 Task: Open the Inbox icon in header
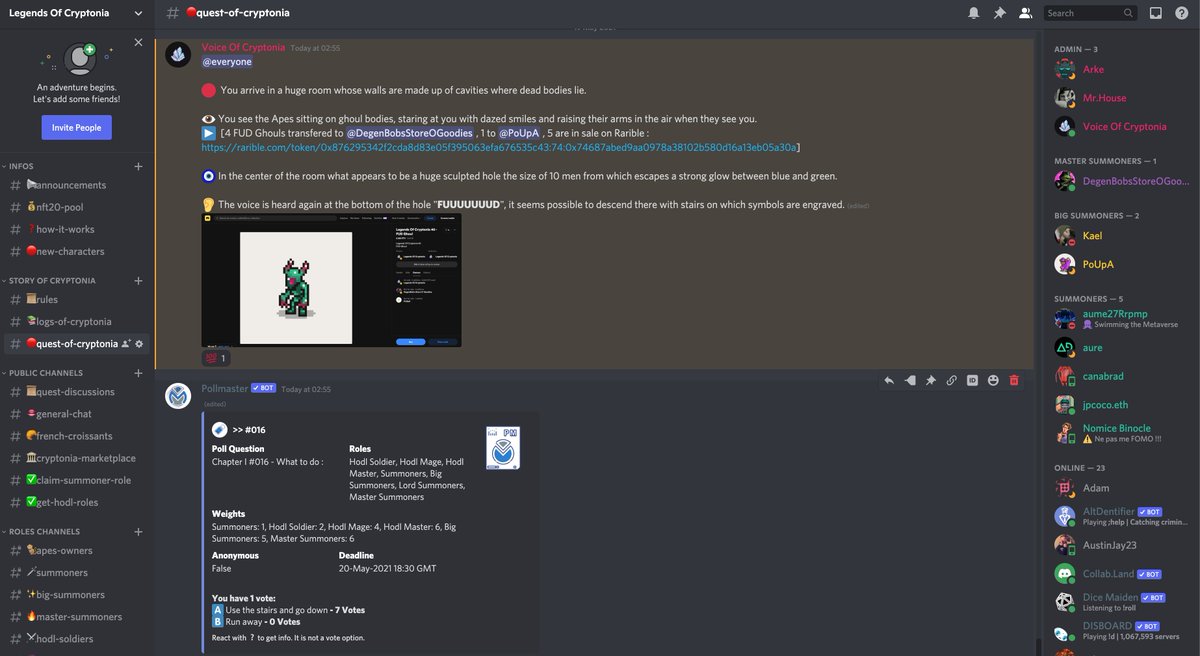click(1156, 13)
